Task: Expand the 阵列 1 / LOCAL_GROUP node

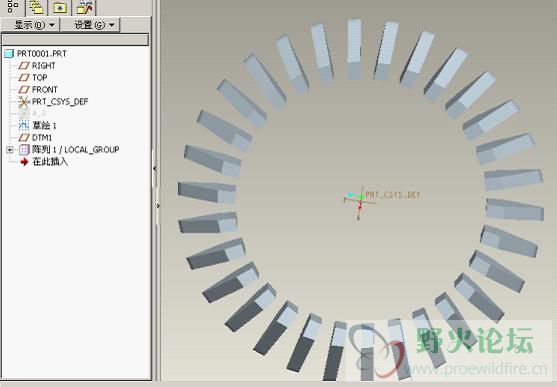Action: pyautogui.click(x=10, y=150)
